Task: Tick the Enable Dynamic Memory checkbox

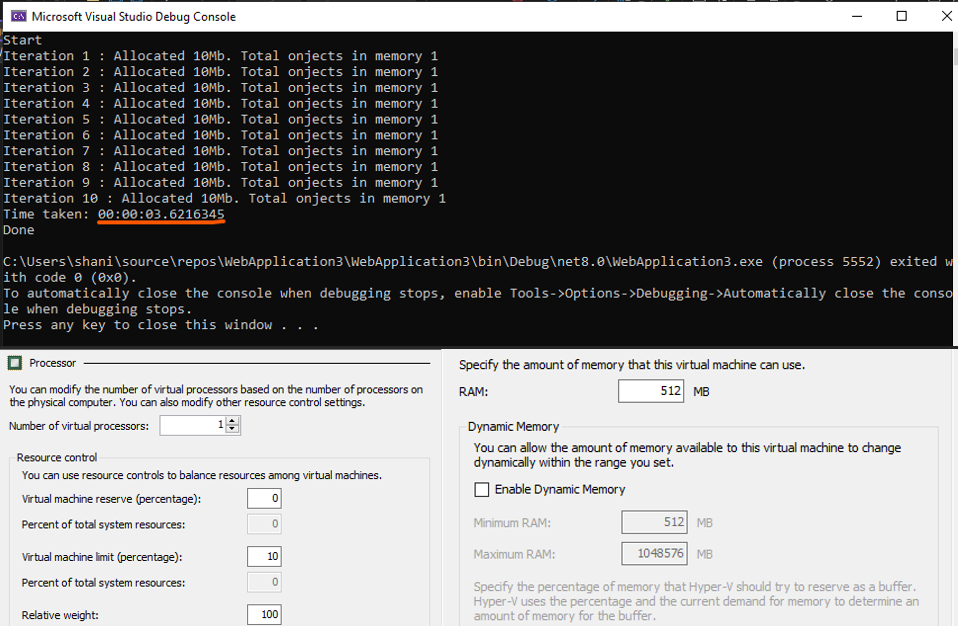Action: pos(482,489)
